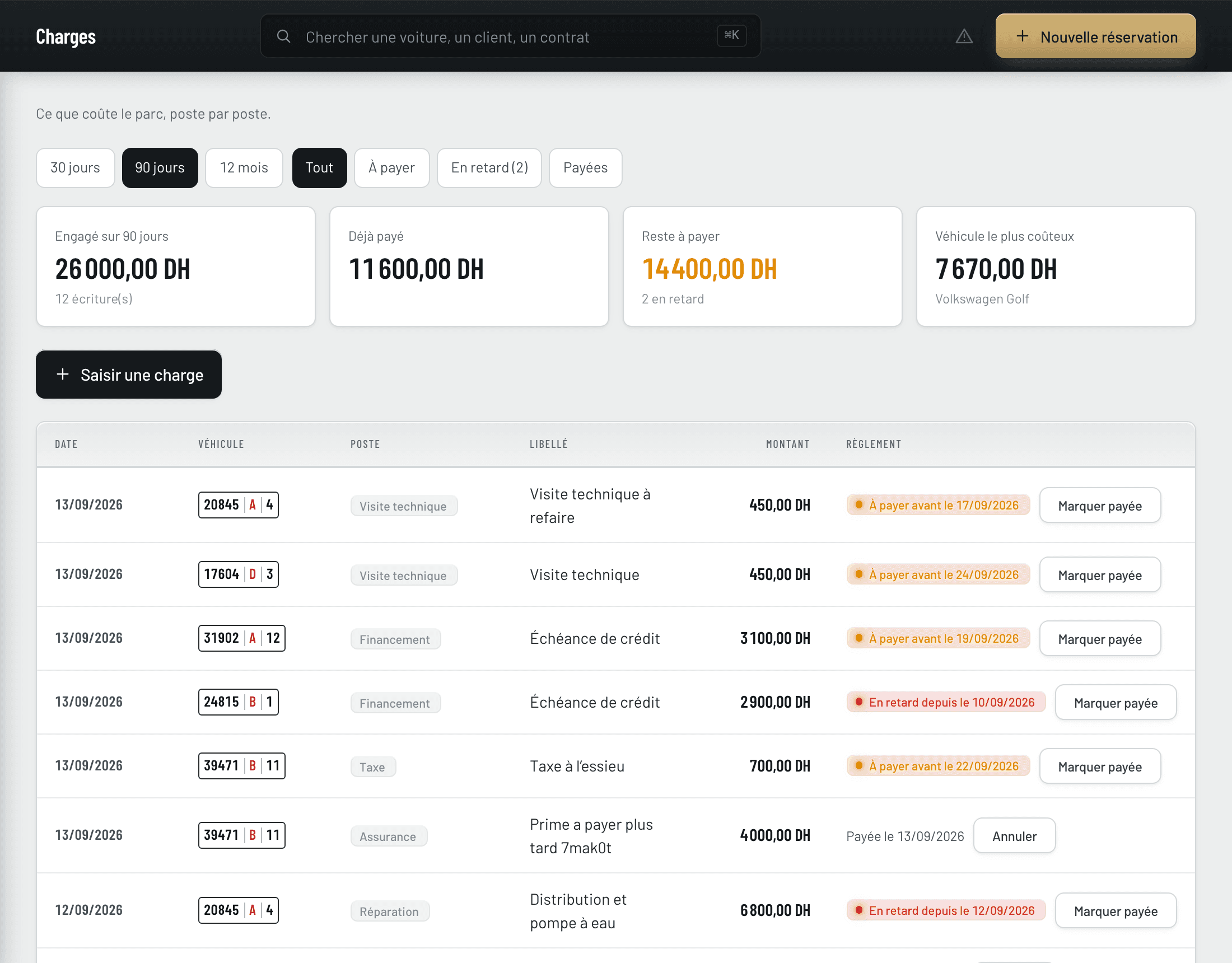Viewport: 1232px width, 963px height.
Task: Mark the Taxe à l'essieu charge paid
Action: tap(1099, 766)
